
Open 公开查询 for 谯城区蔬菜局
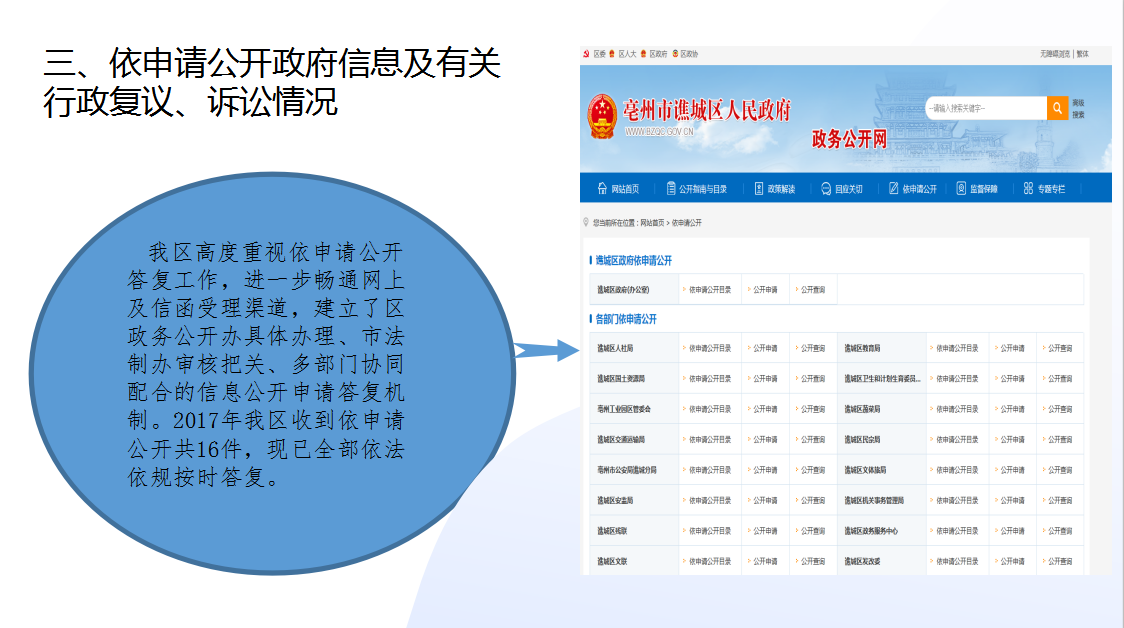click(x=1060, y=409)
